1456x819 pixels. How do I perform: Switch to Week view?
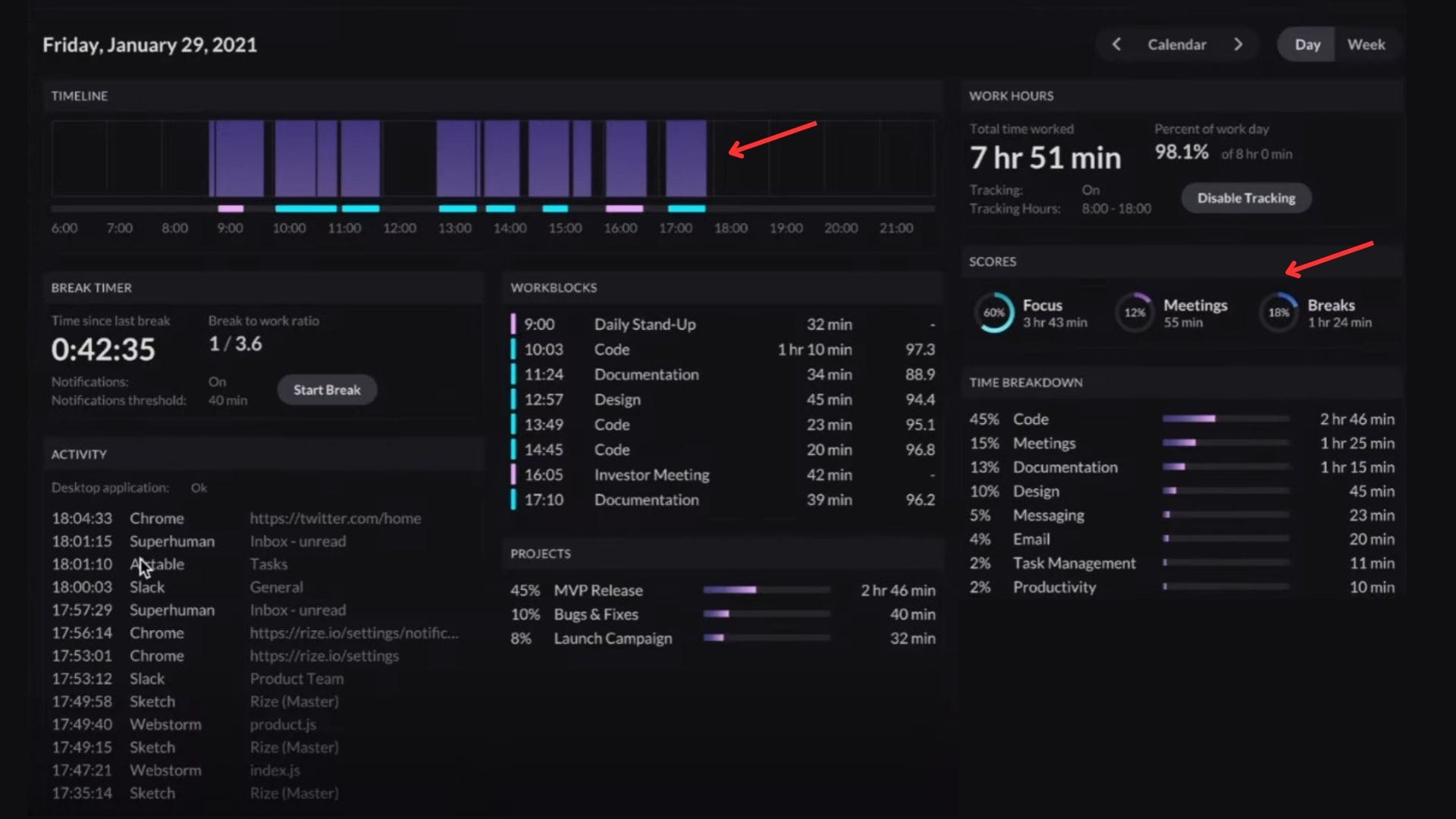coord(1366,44)
